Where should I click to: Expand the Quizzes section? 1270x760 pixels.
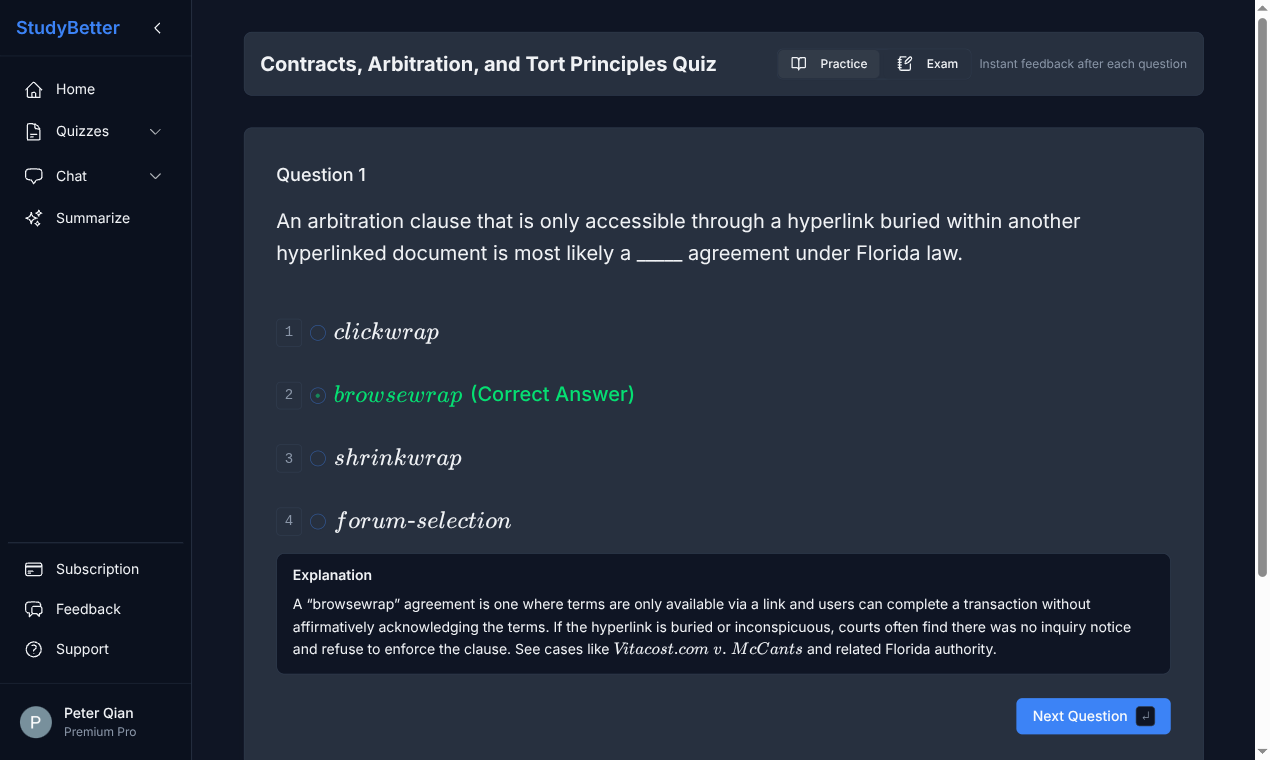155,131
